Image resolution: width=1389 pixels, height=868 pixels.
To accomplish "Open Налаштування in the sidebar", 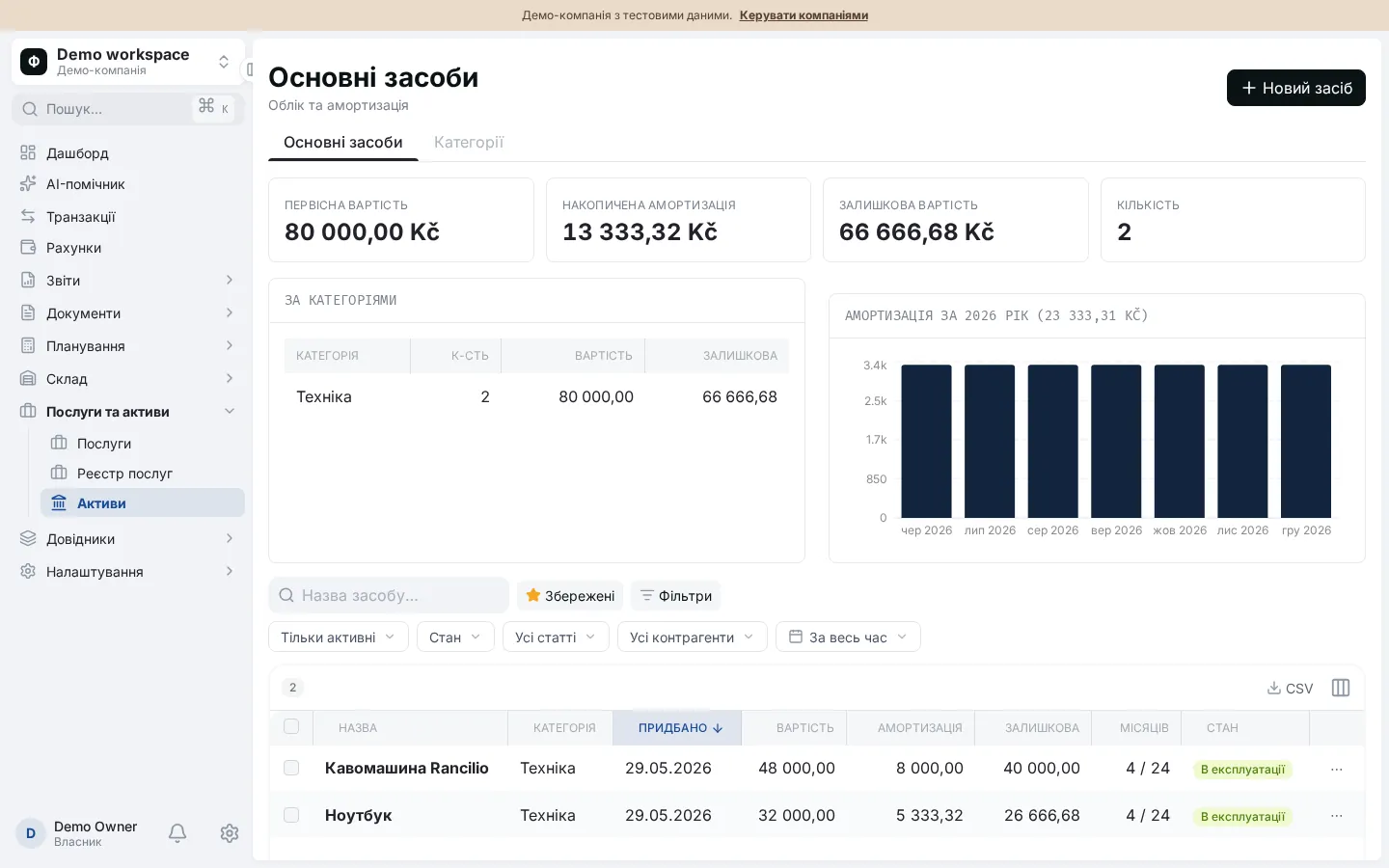I will (128, 572).
